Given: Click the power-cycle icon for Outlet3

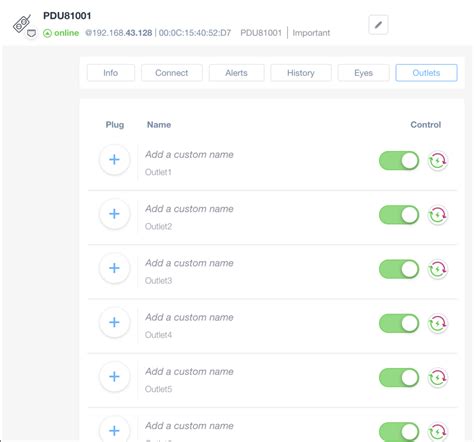Looking at the screenshot, I should 437,269.
